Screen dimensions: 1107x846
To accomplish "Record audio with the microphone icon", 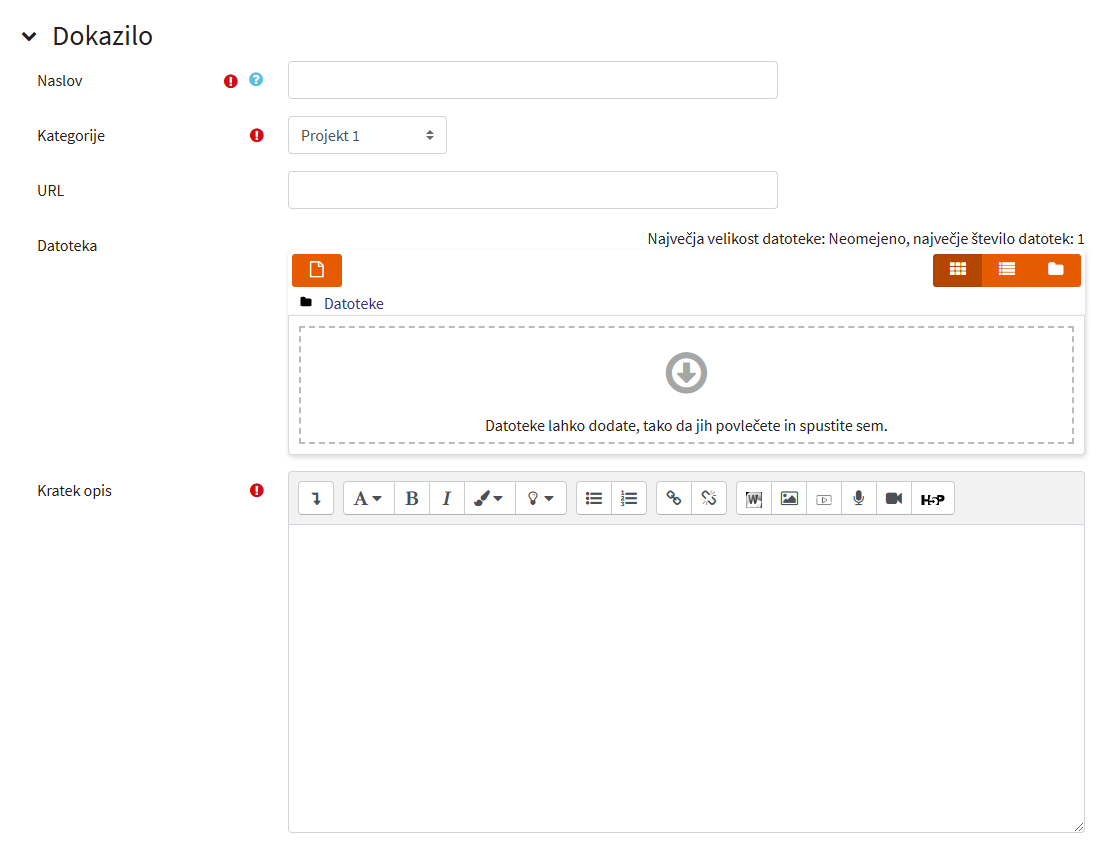I will [858, 498].
